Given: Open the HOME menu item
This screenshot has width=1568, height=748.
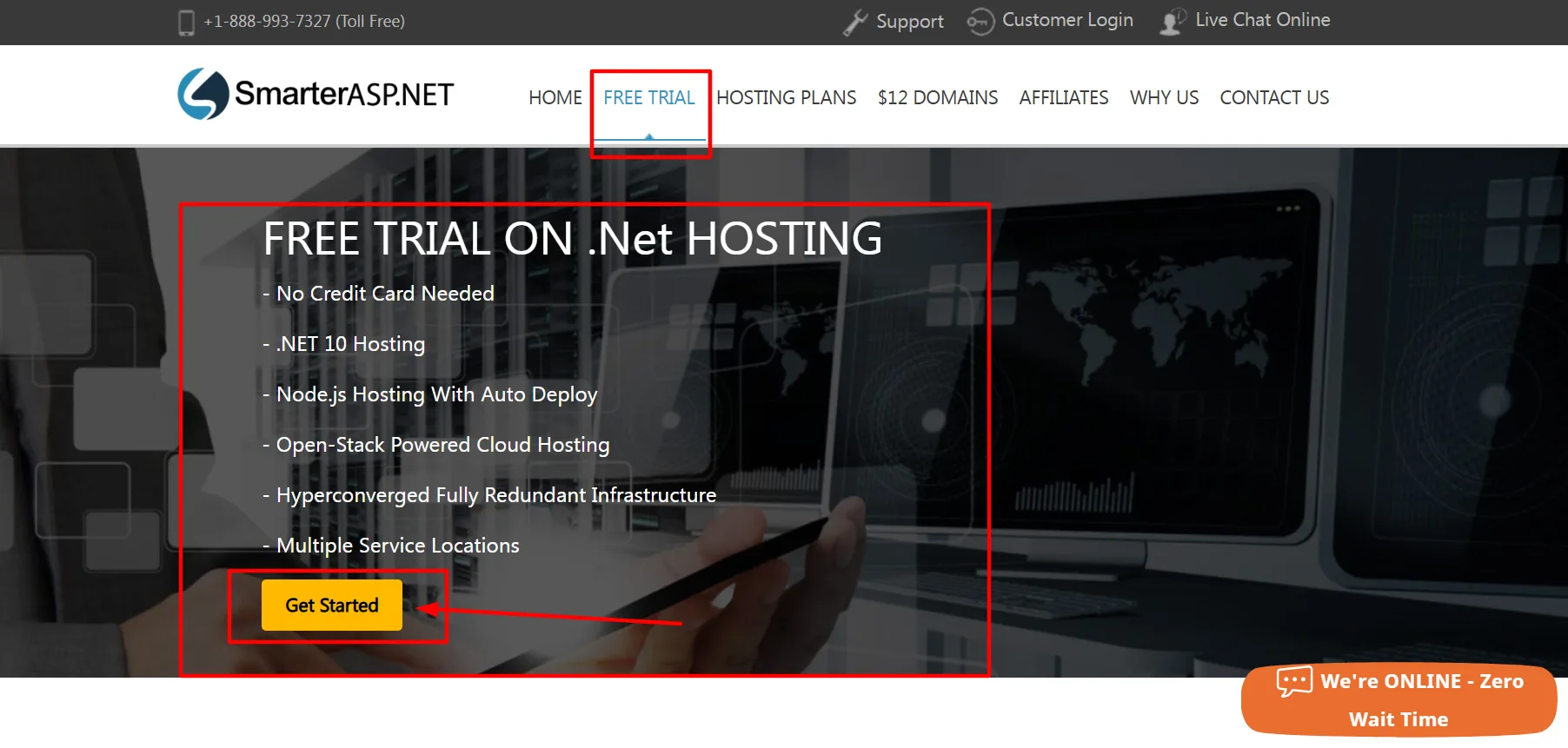Looking at the screenshot, I should (x=555, y=97).
